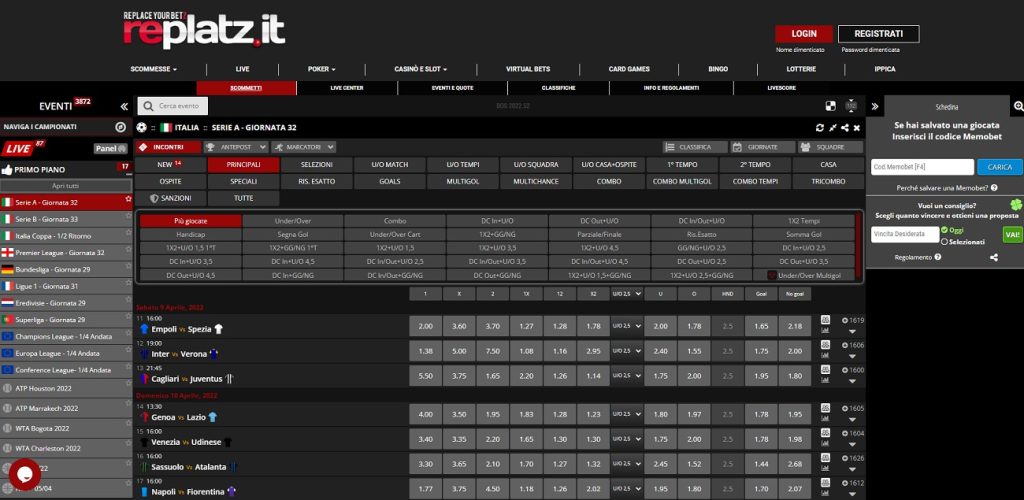The image size is (1024, 500).
Task: Click the Cod.Memobet input field
Action: tap(922, 167)
